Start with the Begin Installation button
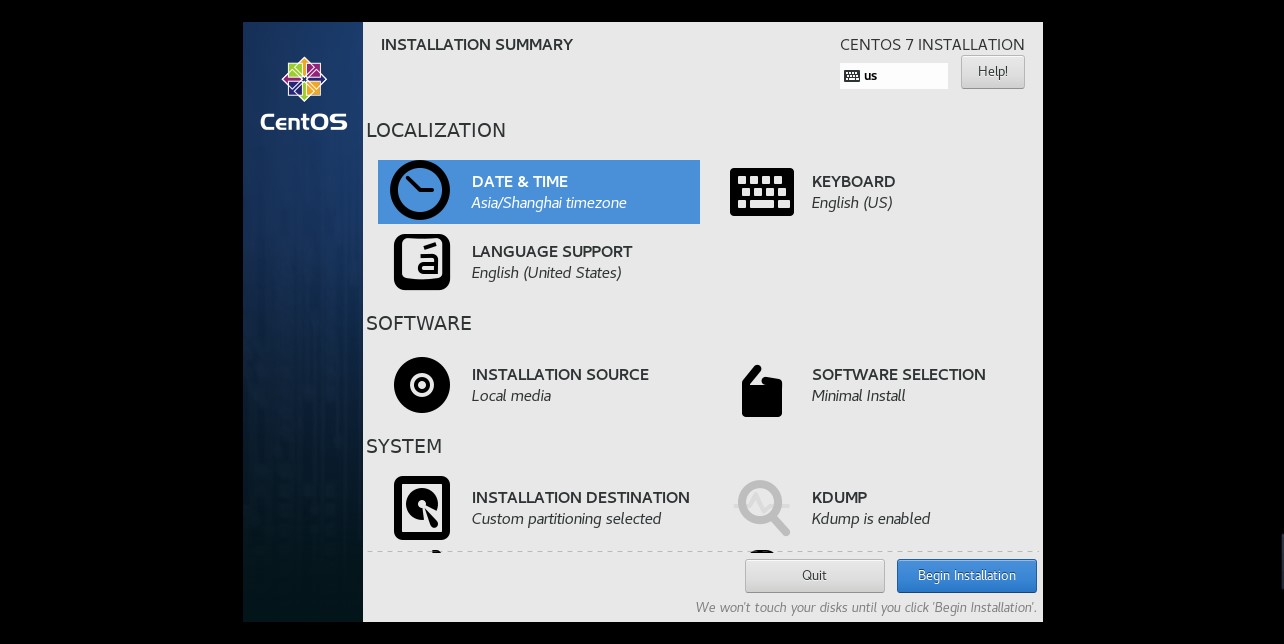This screenshot has width=1284, height=644. coord(967,576)
